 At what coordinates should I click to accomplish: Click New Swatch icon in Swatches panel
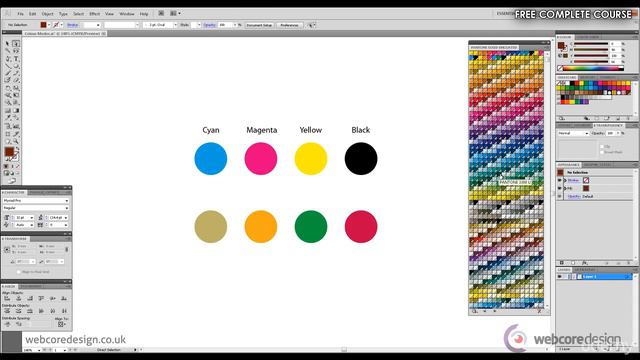(618, 118)
